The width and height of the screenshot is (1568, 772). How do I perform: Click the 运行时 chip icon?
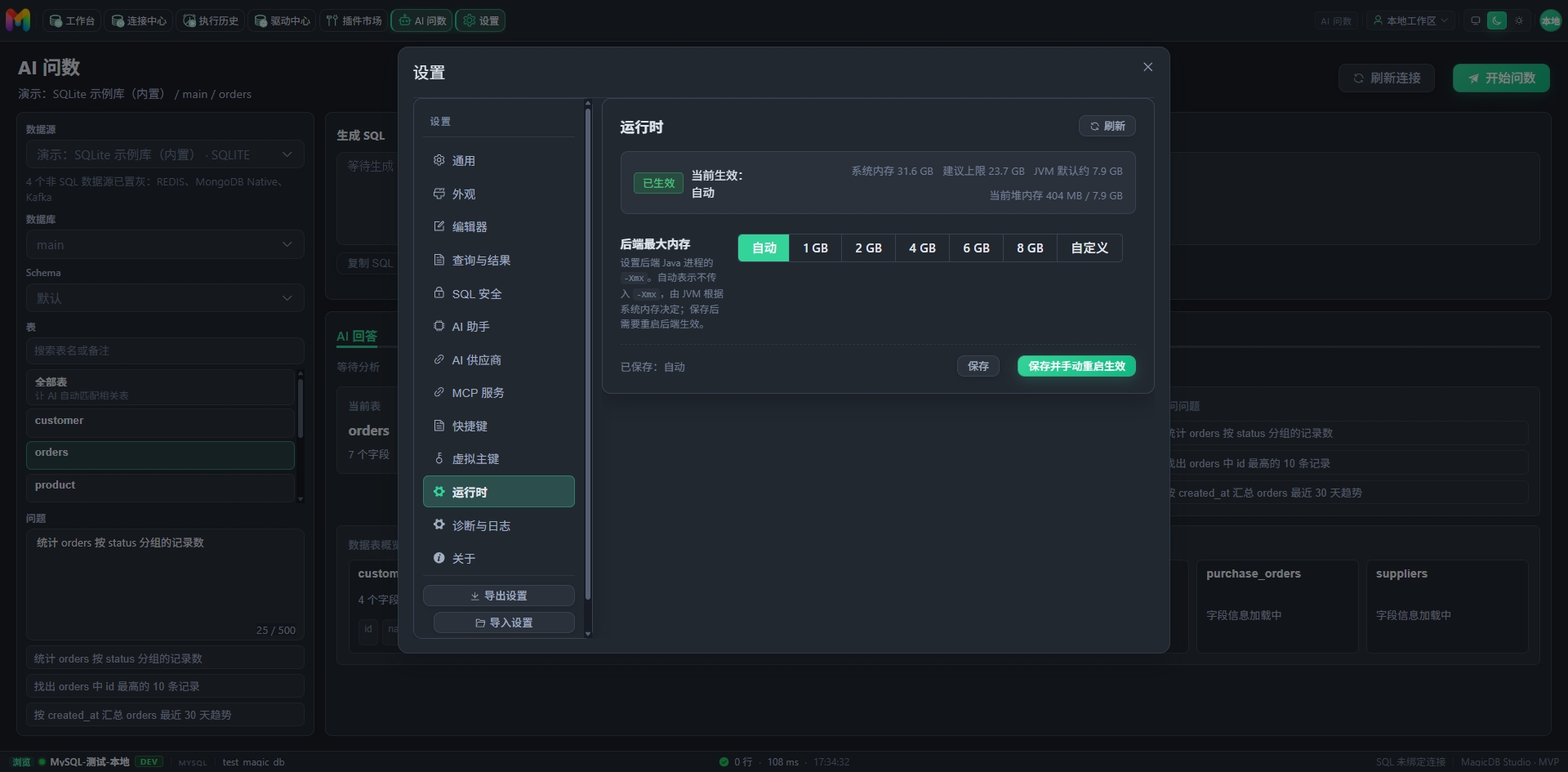tap(439, 492)
